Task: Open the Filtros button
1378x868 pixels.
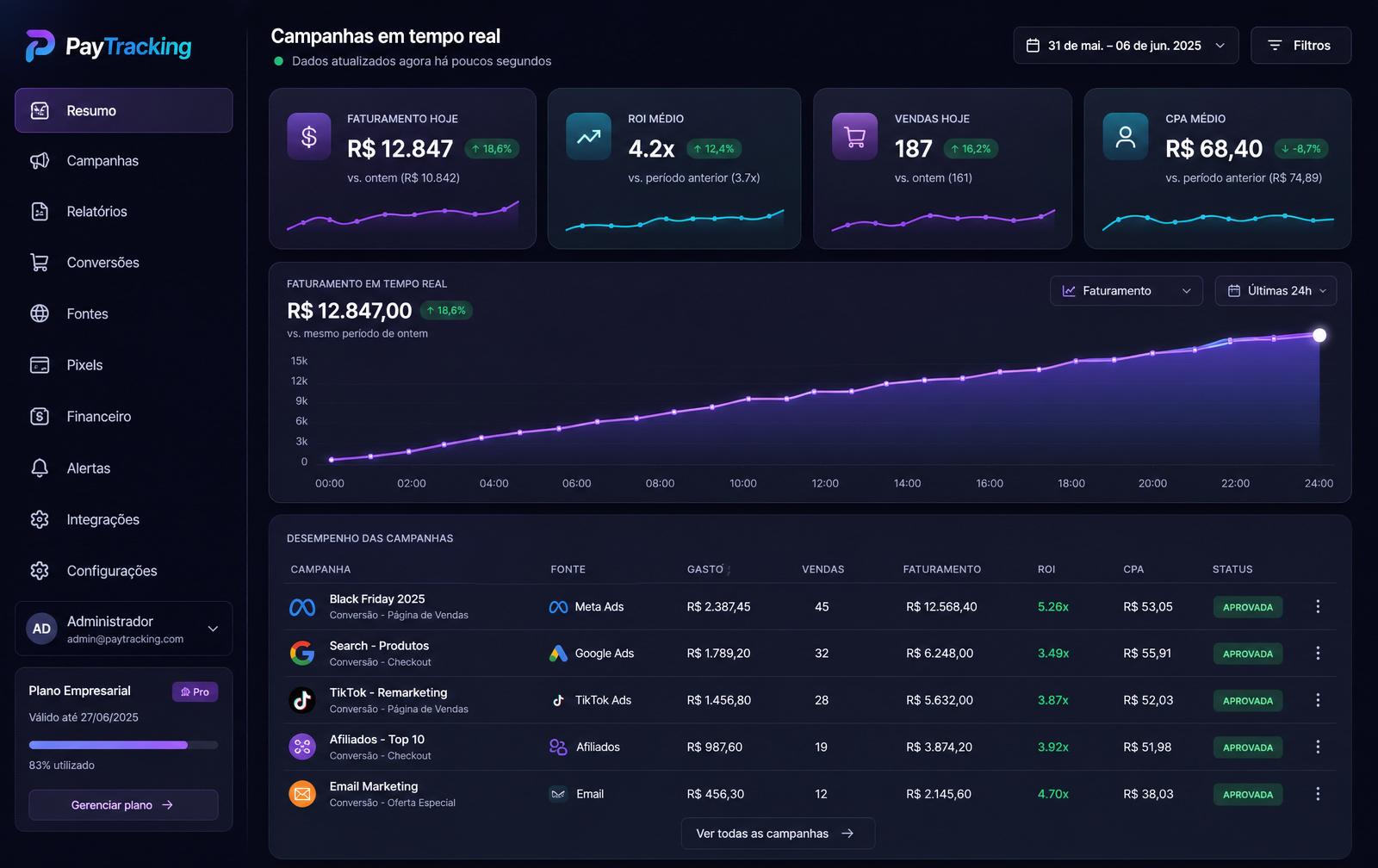Action: pyautogui.click(x=1300, y=46)
